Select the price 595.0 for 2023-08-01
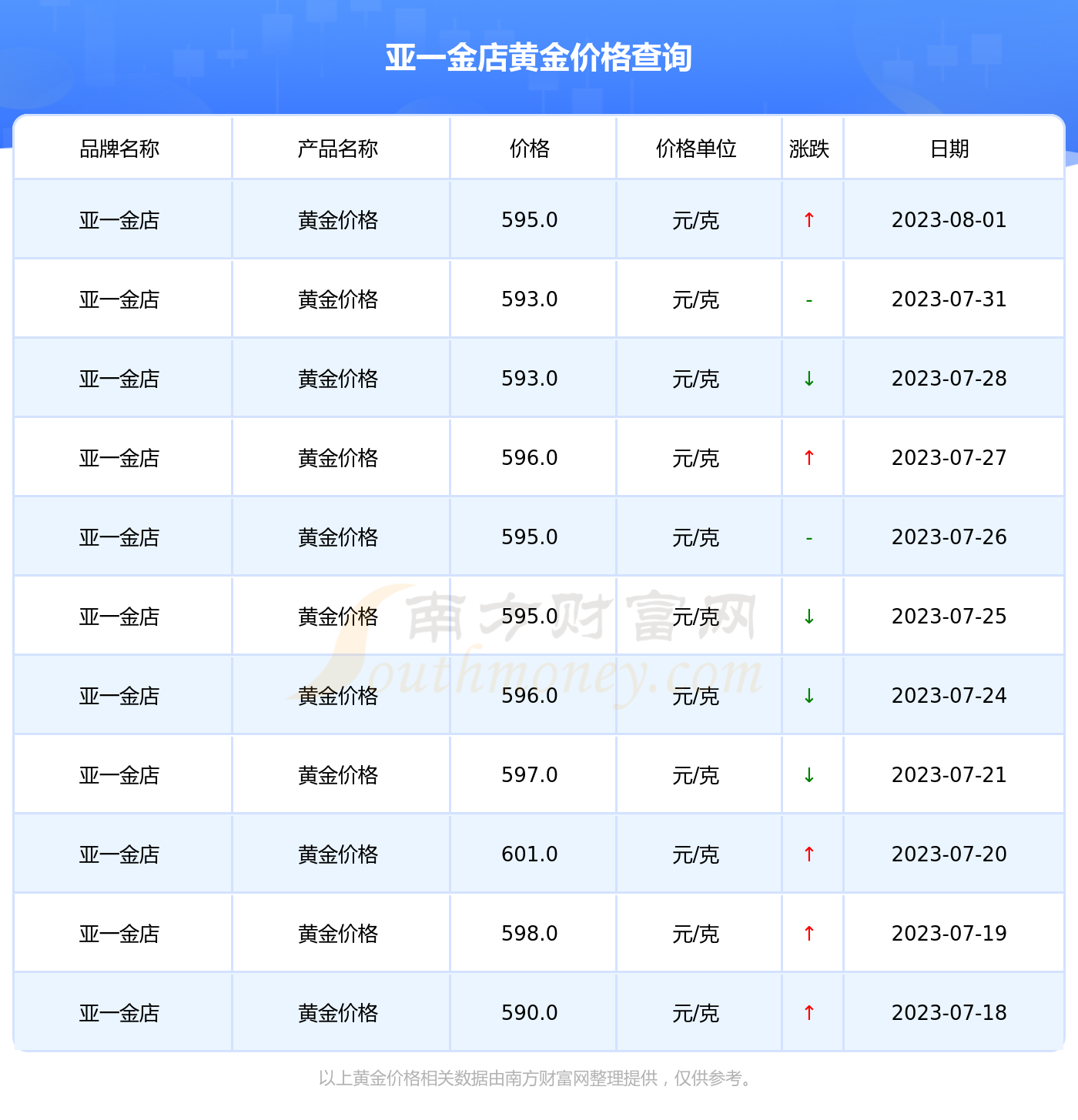The height and width of the screenshot is (1120, 1078). [x=530, y=220]
